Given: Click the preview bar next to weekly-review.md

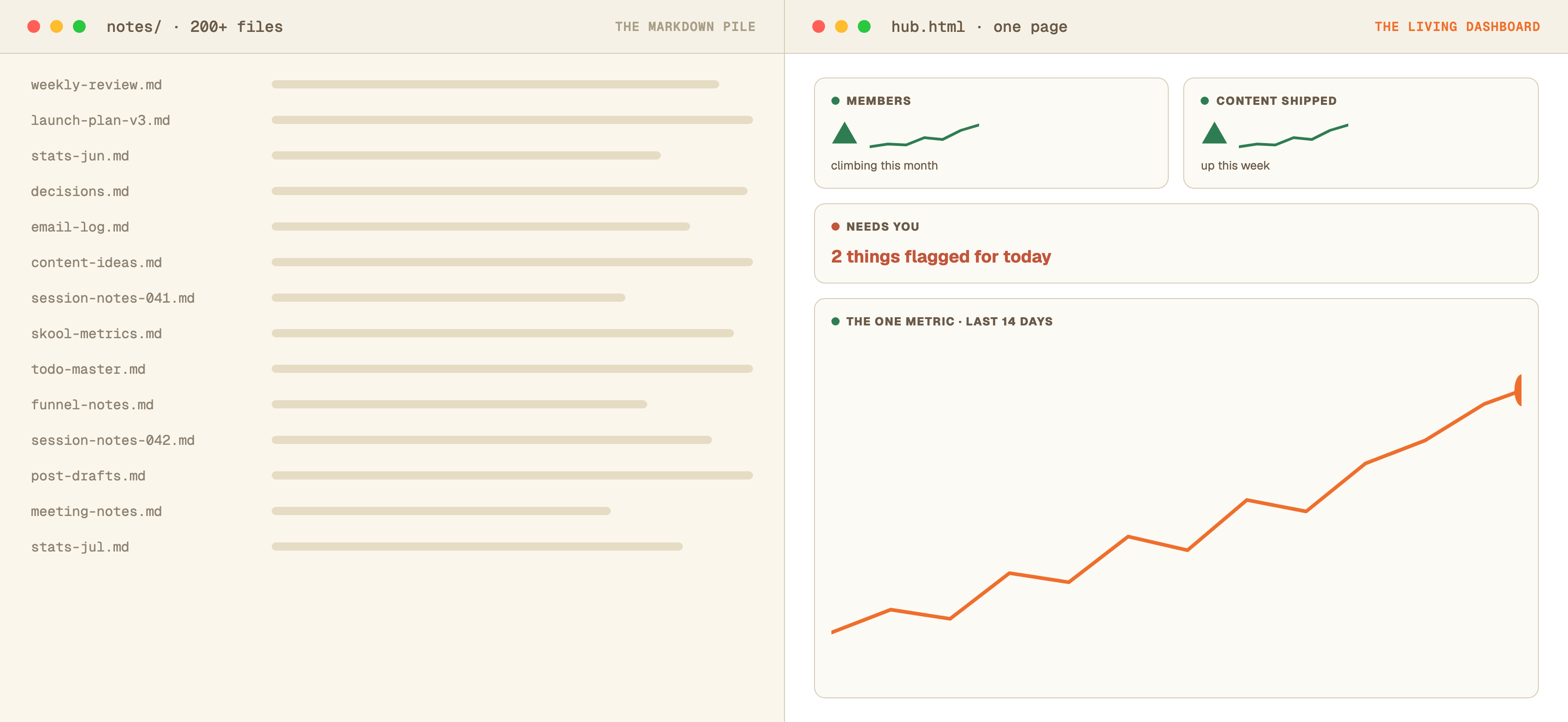Looking at the screenshot, I should tap(495, 85).
